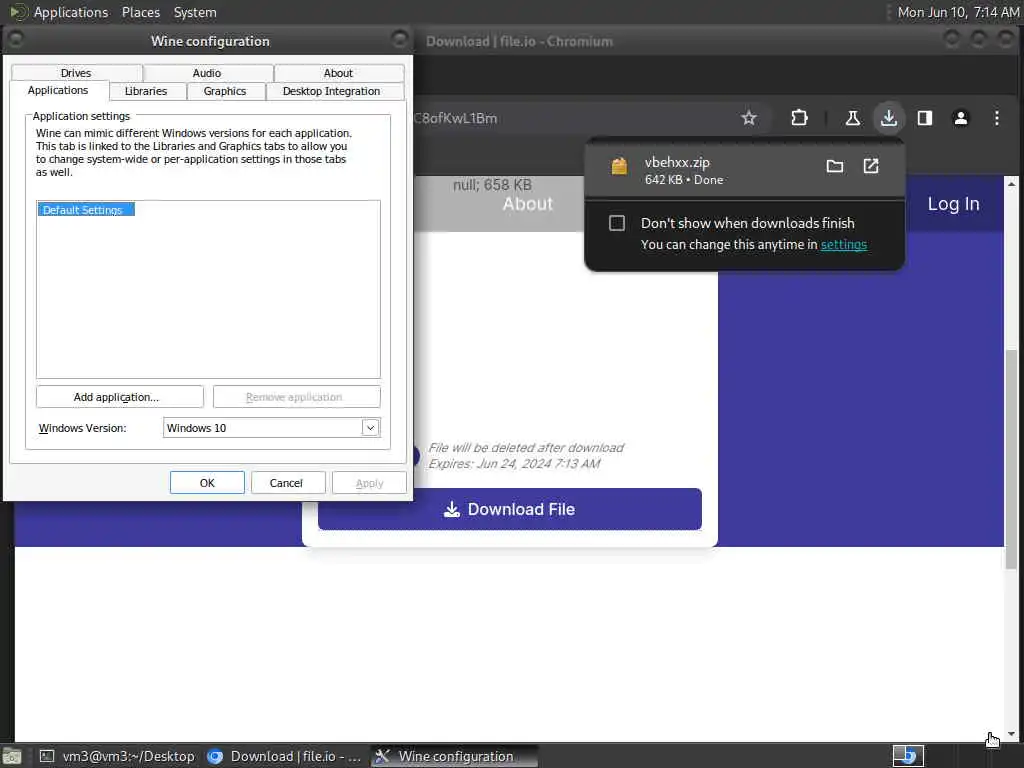1024x768 pixels.
Task: Open the side panel icon in Chromium
Action: click(924, 118)
